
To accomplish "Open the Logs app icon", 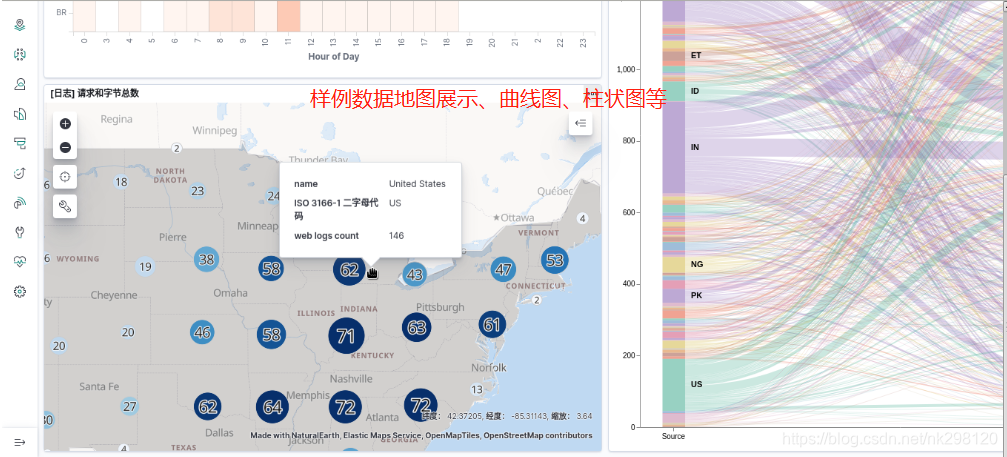I will [20, 114].
